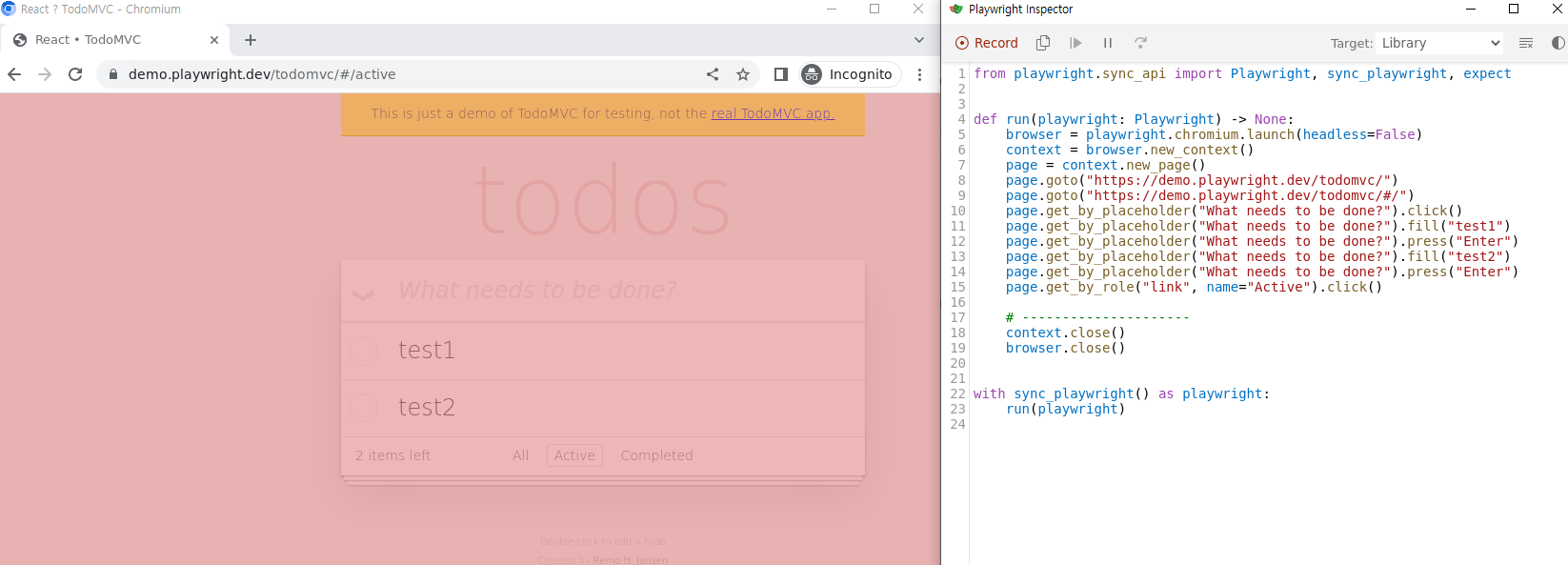The height and width of the screenshot is (565, 1568).
Task: Click the def run code line
Action: tap(1134, 119)
